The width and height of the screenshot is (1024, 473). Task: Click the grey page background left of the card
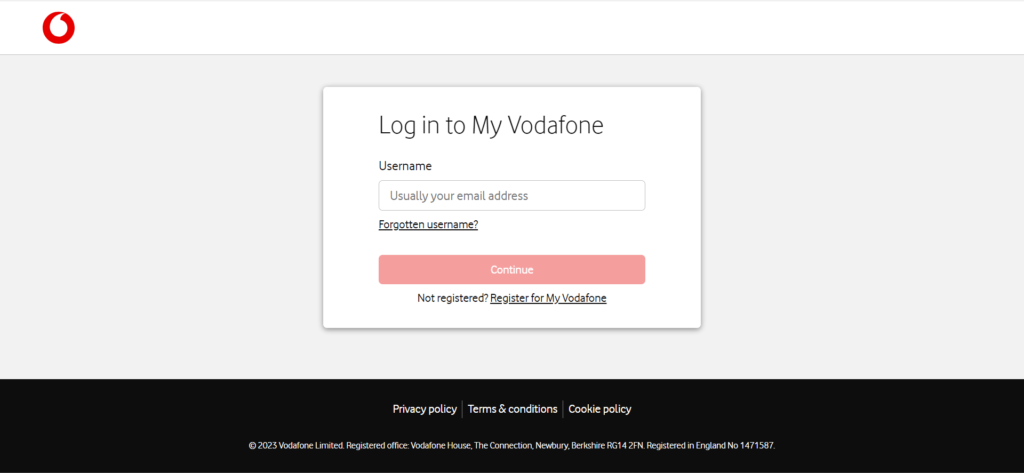(x=160, y=210)
